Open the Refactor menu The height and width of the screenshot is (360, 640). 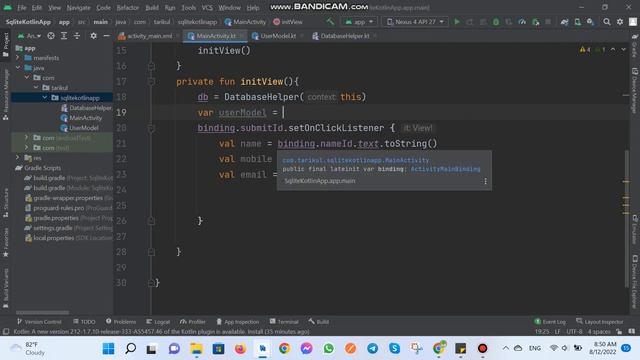pyautogui.click(x=128, y=7)
